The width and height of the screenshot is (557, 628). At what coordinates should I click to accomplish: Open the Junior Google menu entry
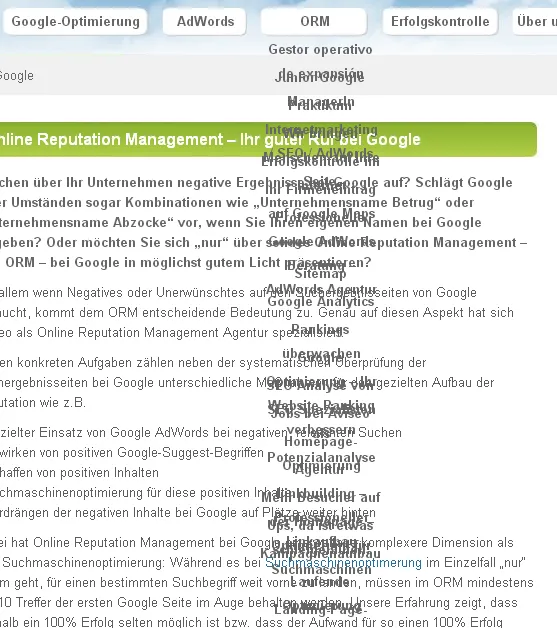[x=320, y=77]
